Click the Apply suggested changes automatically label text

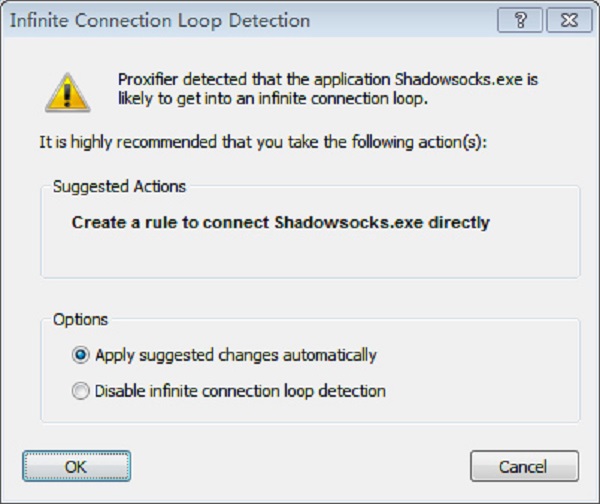pos(235,355)
